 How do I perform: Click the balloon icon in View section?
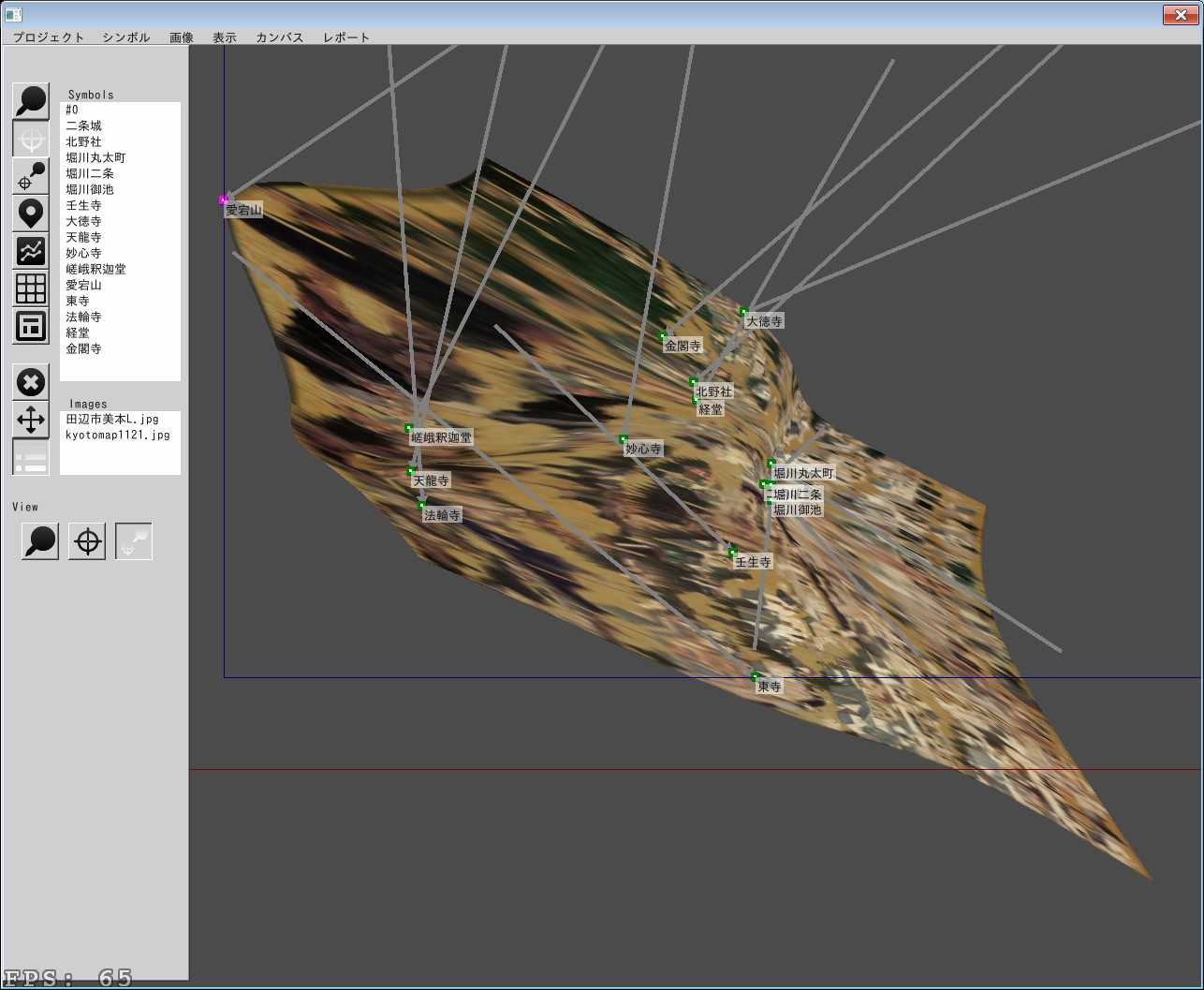click(40, 541)
